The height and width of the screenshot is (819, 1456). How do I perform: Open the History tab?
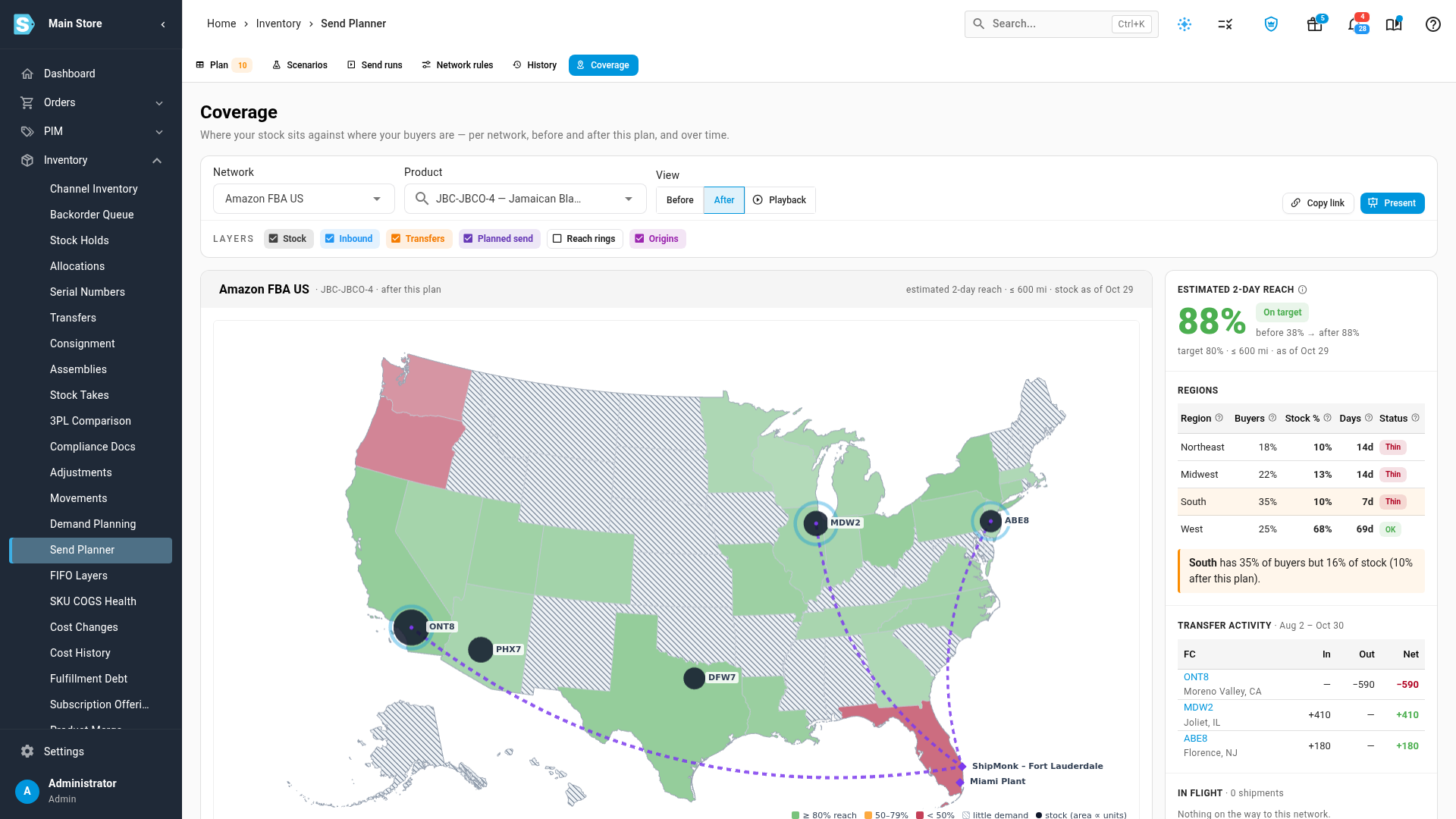pyautogui.click(x=535, y=65)
